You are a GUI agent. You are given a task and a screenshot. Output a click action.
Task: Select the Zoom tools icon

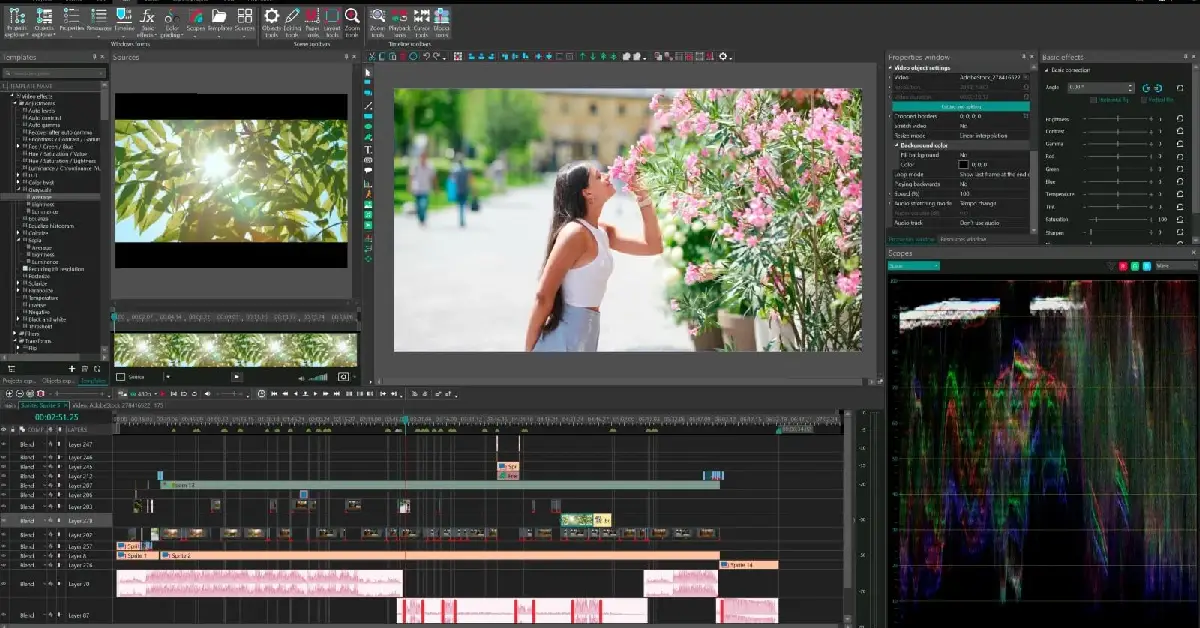(352, 15)
